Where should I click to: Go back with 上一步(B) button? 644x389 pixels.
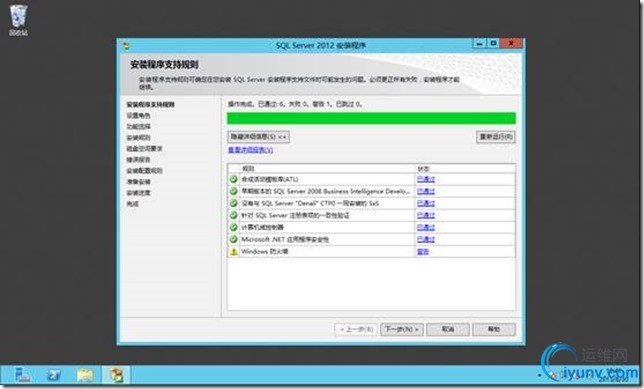click(x=356, y=329)
